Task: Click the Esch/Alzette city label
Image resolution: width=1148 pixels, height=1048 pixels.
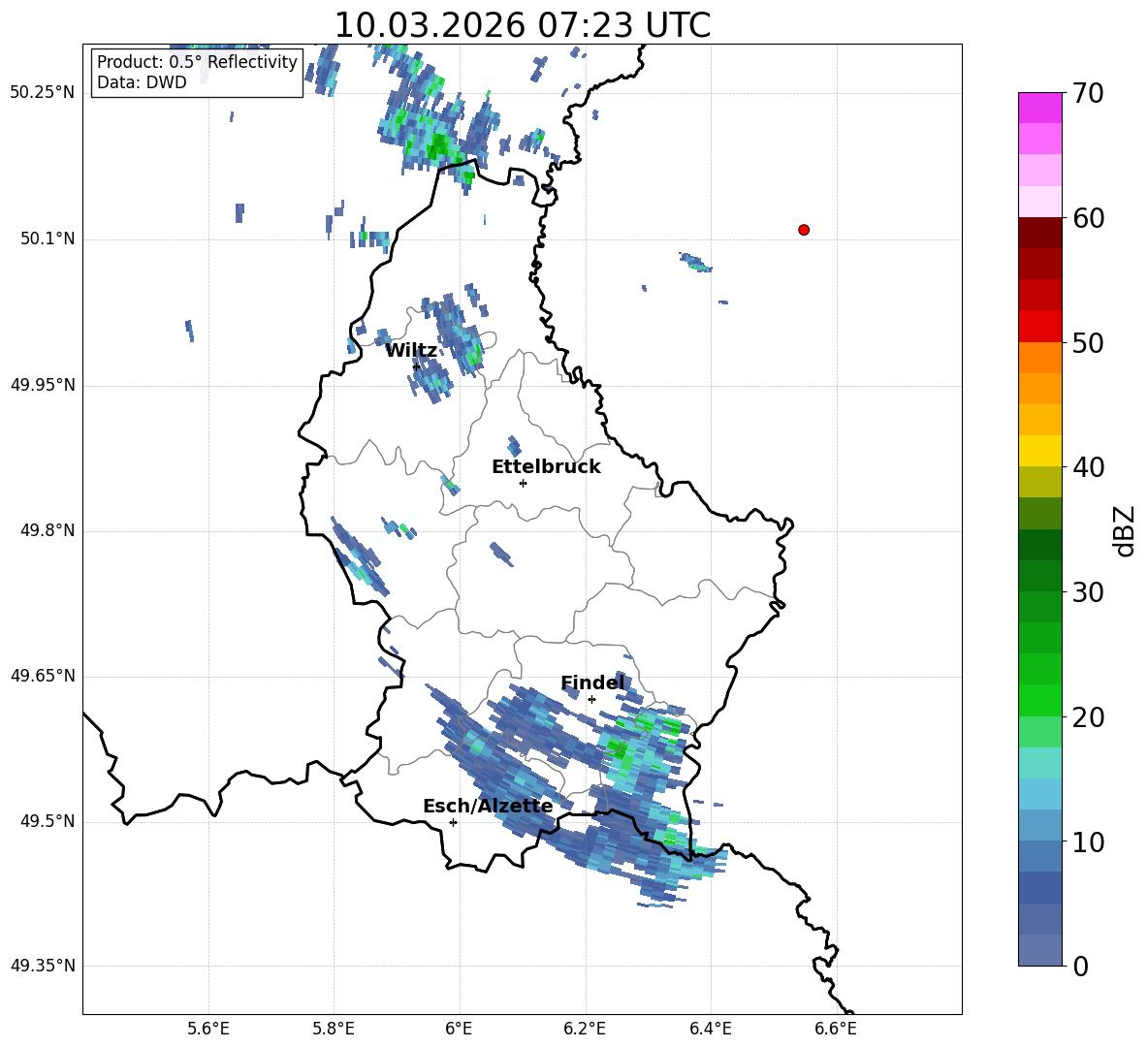Action: pos(488,806)
